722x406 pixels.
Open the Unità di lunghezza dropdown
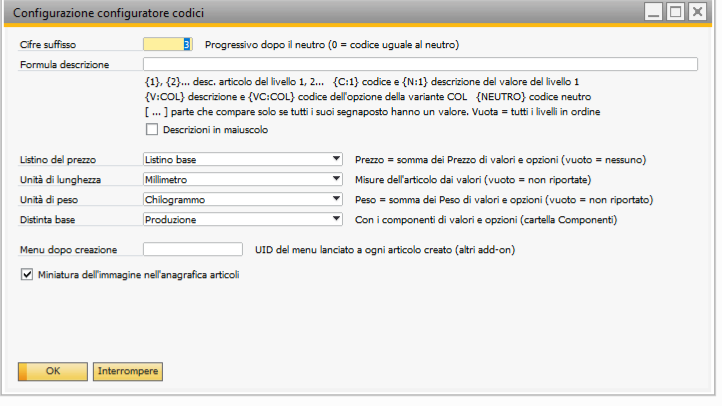pos(337,179)
